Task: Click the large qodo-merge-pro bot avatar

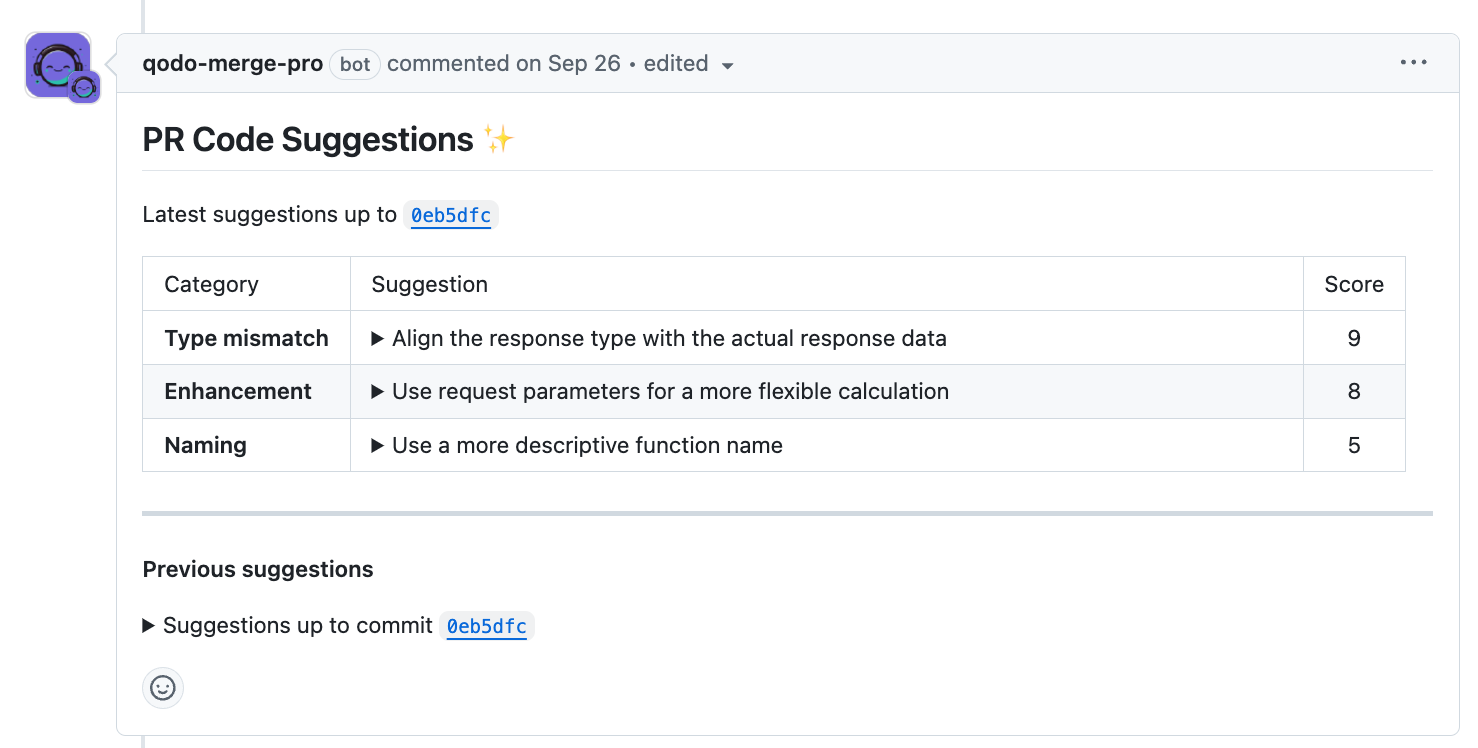Action: (55, 62)
